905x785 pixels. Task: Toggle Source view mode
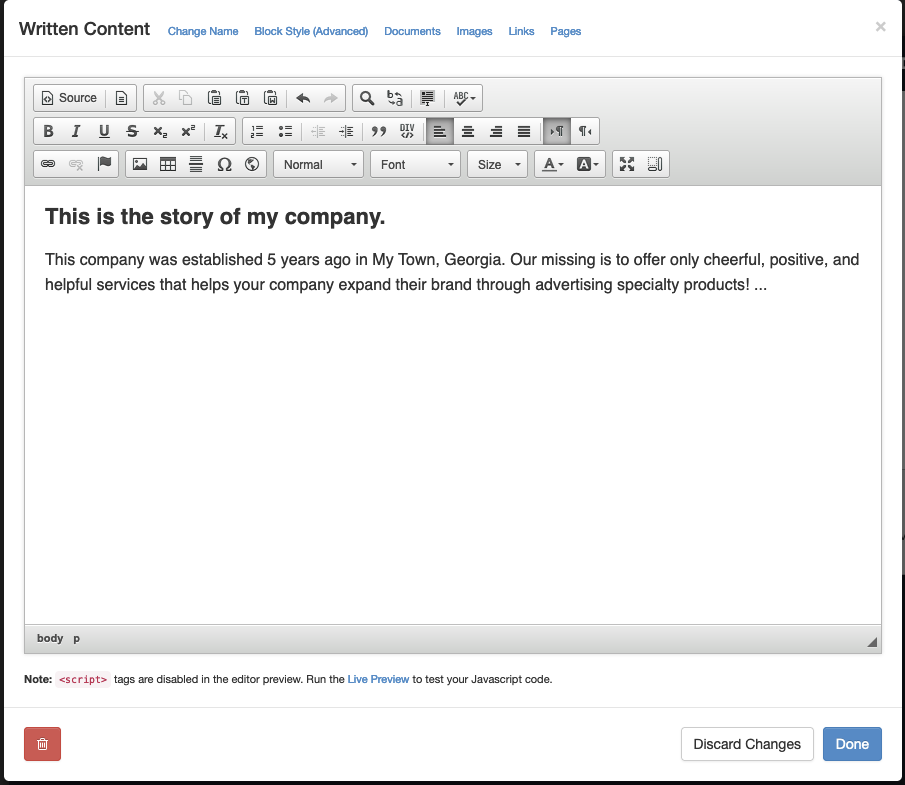pos(69,98)
